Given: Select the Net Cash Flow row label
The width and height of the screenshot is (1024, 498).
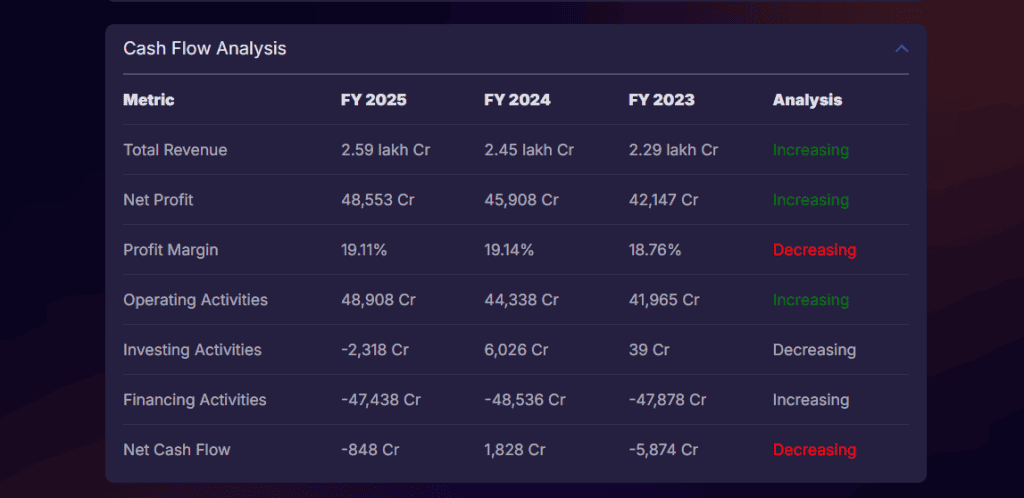Looking at the screenshot, I should pyautogui.click(x=176, y=450).
